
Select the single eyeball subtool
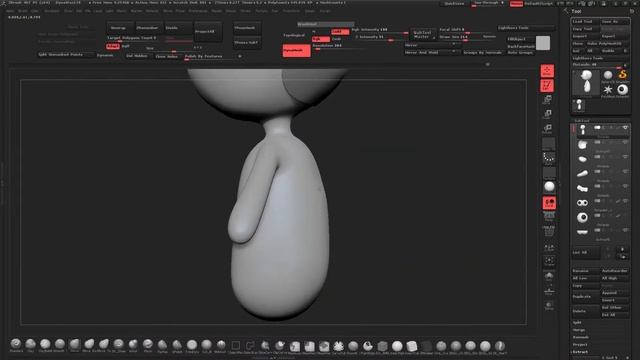(582, 218)
